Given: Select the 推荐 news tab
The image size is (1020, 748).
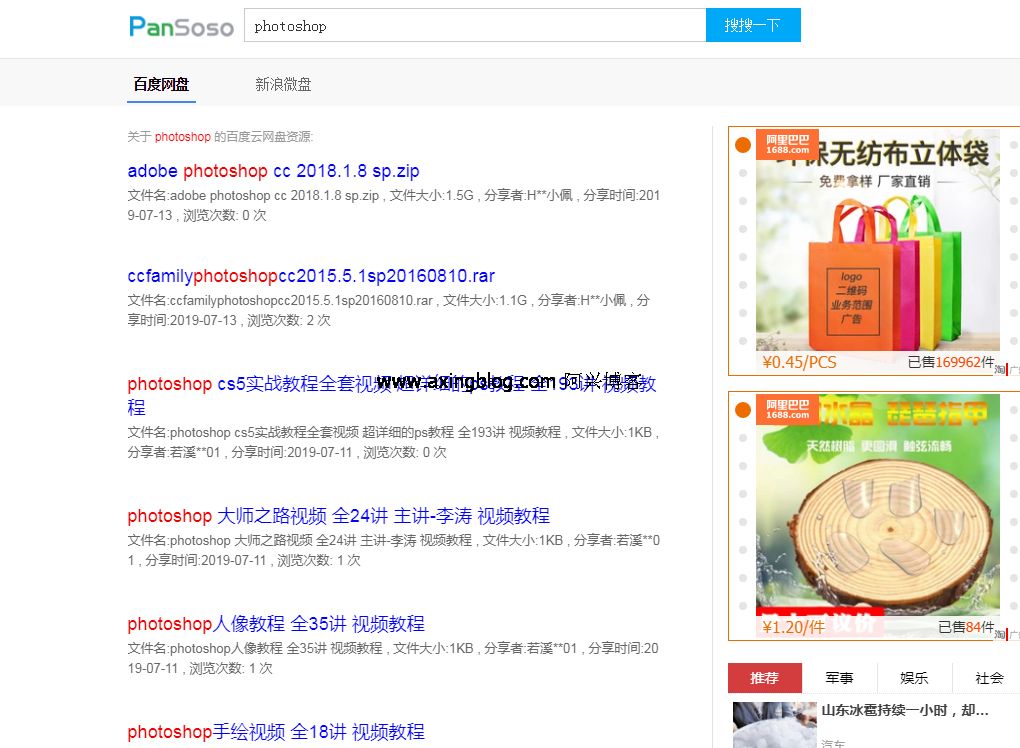Looking at the screenshot, I should click(x=764, y=678).
